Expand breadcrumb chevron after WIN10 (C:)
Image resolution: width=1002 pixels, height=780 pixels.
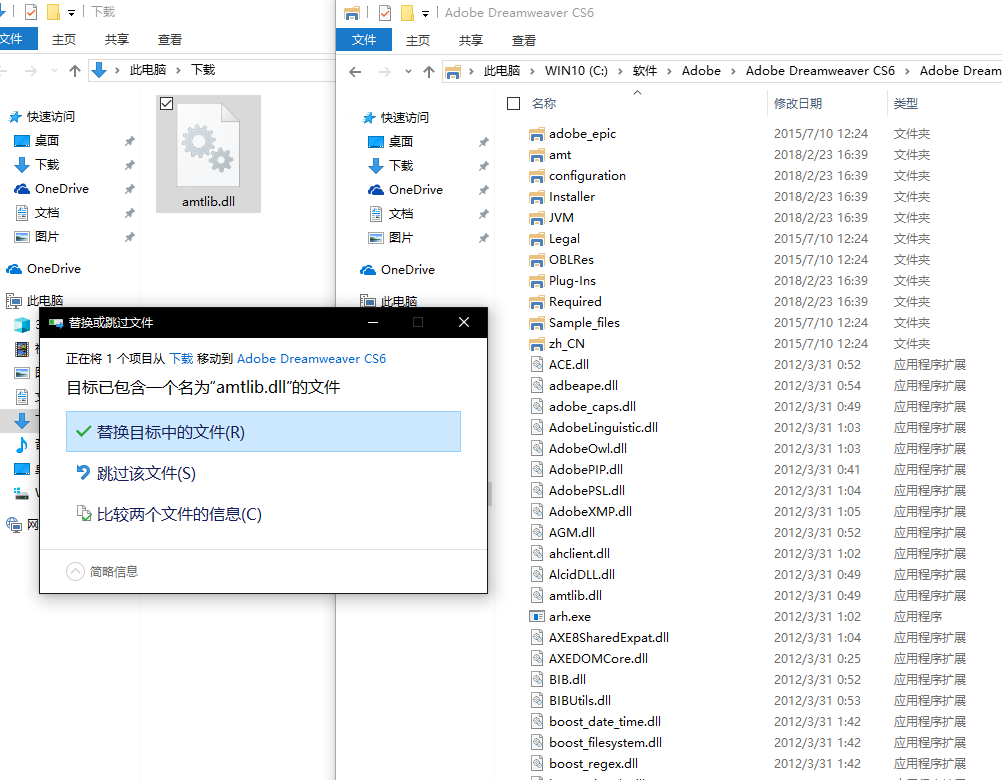click(620, 71)
